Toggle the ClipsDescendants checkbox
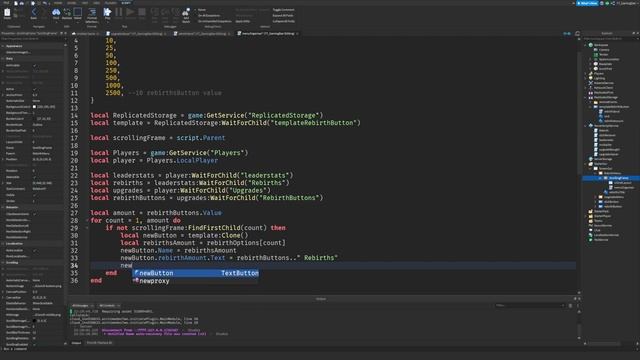This screenshot has width=640, height=360. (34, 214)
